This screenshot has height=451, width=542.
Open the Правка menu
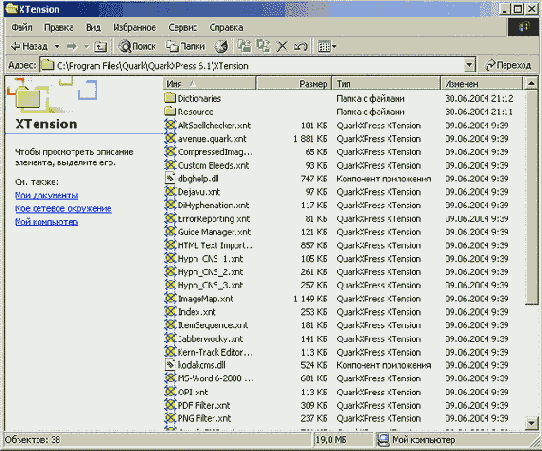pos(58,27)
